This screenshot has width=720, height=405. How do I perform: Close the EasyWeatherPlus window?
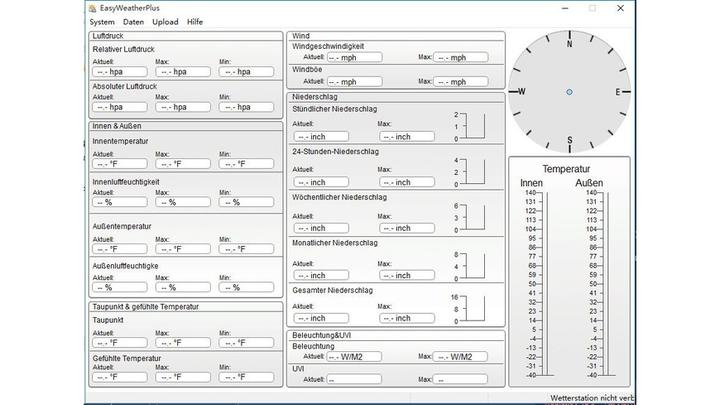pos(620,8)
